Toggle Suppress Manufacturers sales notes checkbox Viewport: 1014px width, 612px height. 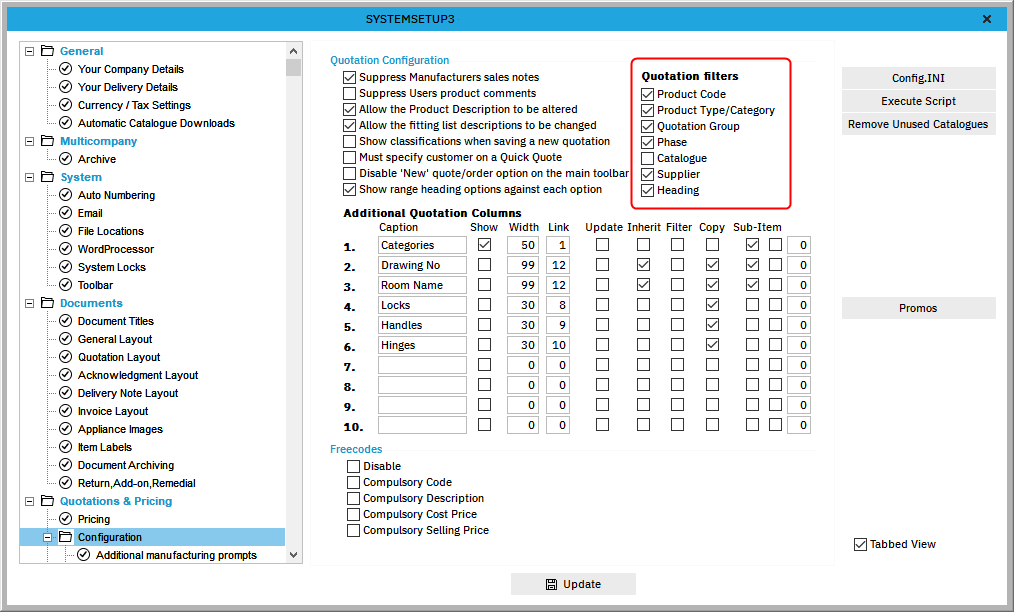coord(349,77)
